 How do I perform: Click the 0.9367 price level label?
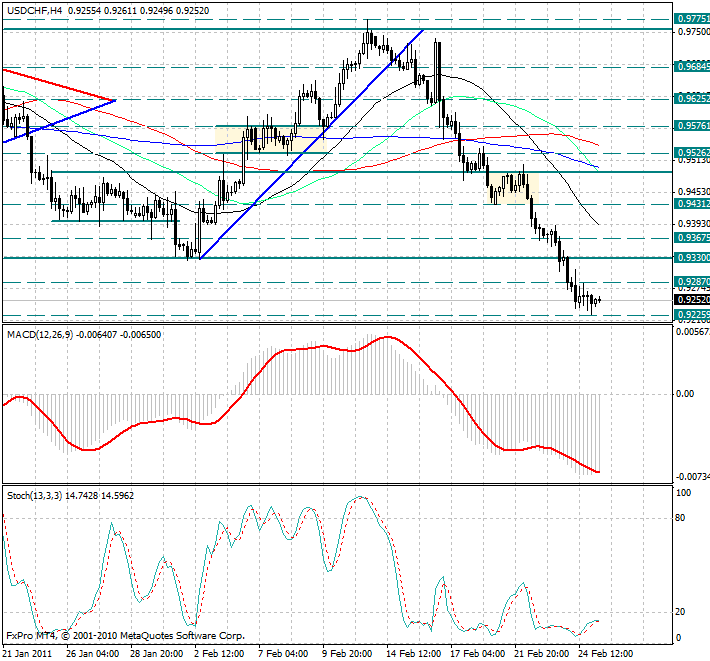[692, 238]
